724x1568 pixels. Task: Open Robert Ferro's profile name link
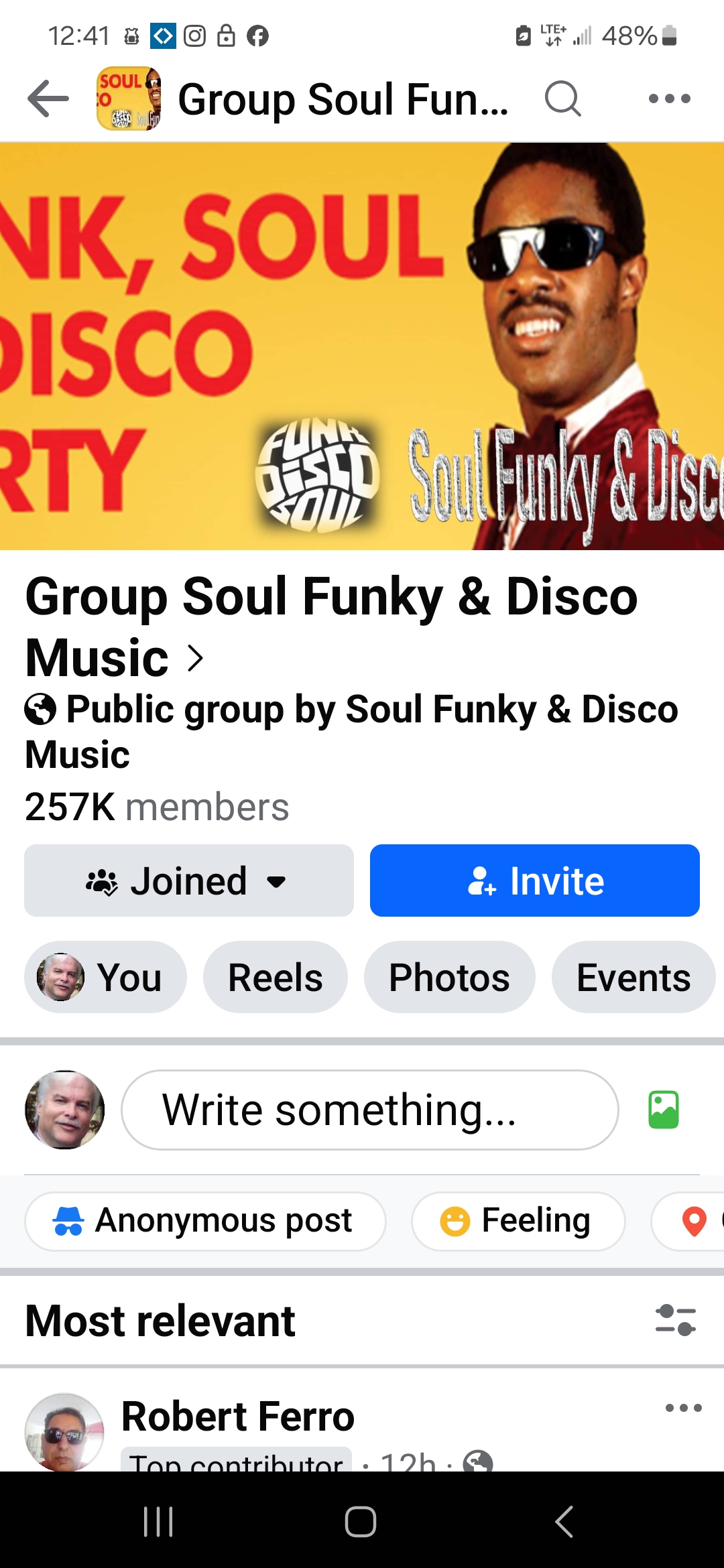click(x=238, y=1416)
